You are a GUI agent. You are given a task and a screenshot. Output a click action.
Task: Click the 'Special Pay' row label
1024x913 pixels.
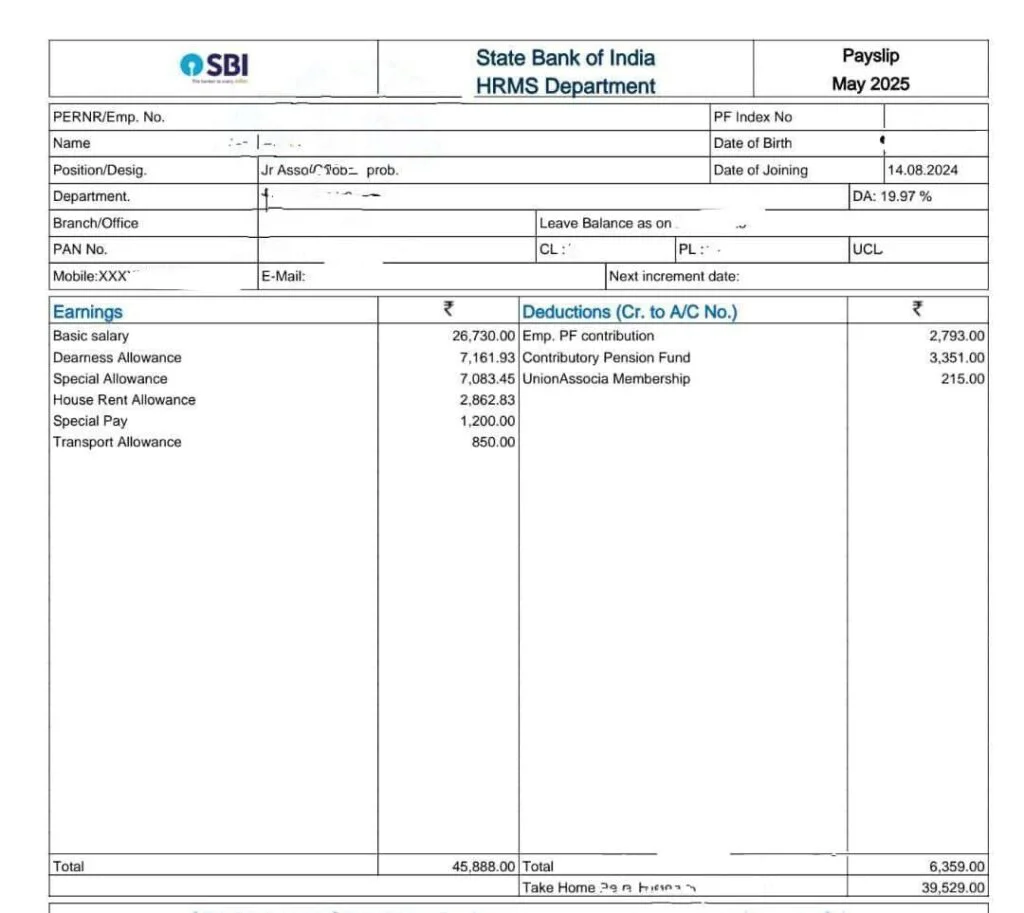90,421
